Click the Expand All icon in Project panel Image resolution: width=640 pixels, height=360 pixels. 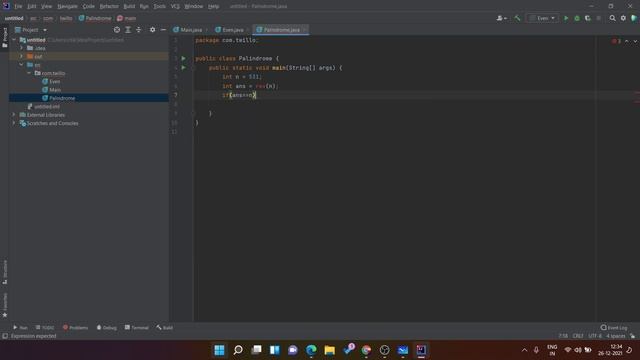coord(128,30)
